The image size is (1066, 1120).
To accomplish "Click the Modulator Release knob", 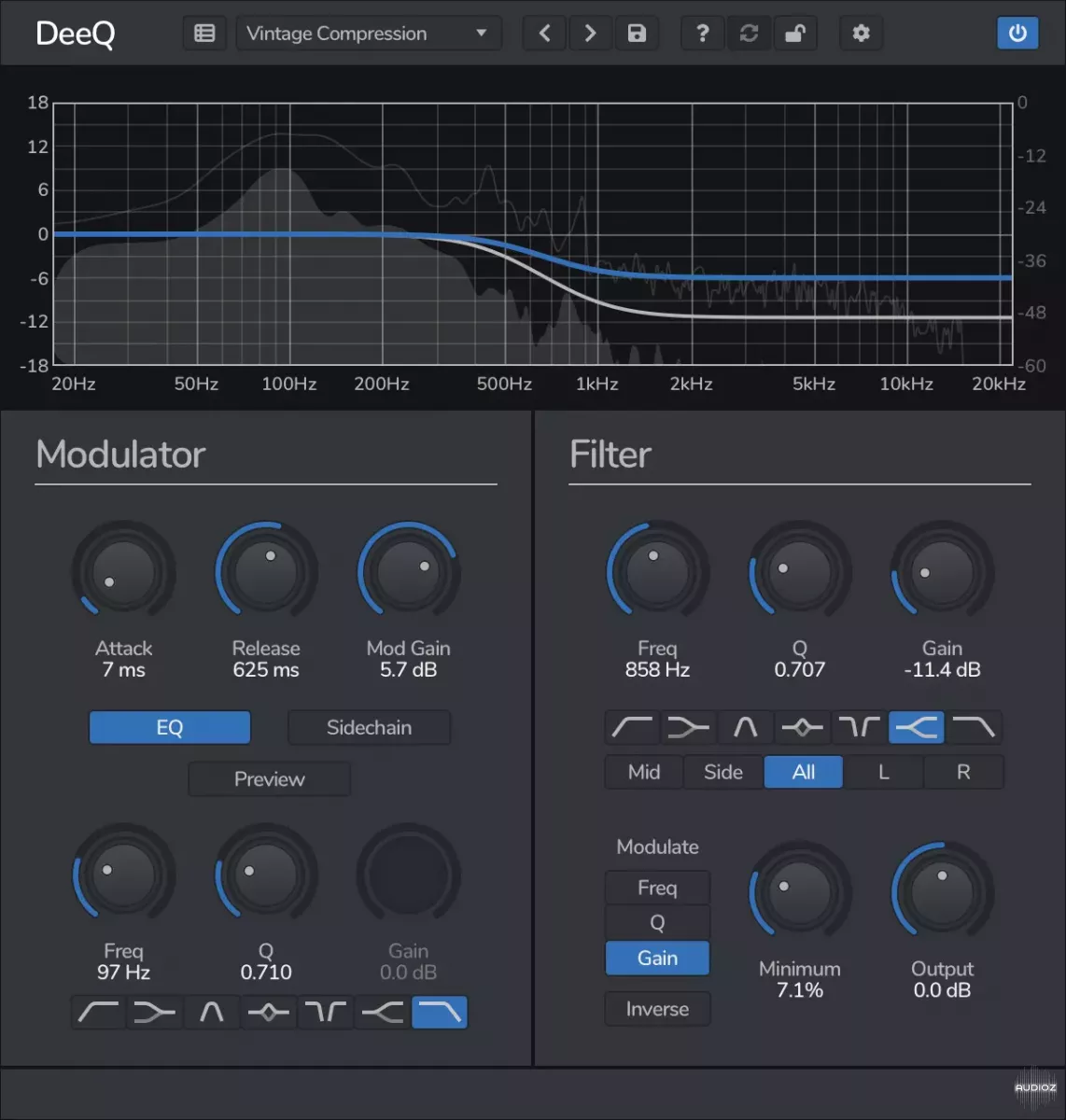I will pos(266,571).
